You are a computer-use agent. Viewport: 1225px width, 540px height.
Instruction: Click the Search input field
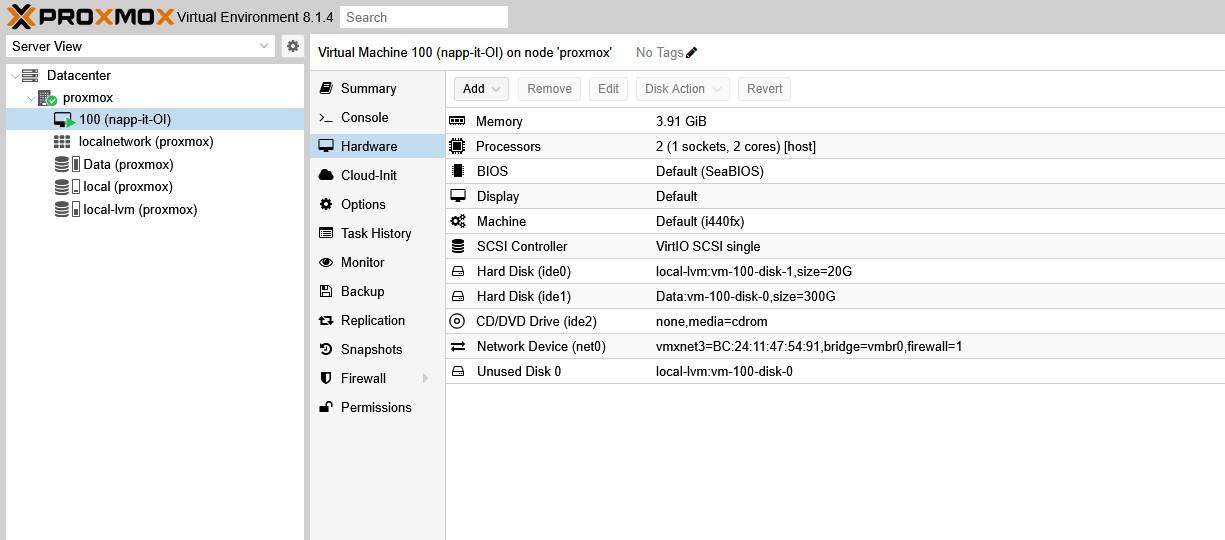point(424,17)
